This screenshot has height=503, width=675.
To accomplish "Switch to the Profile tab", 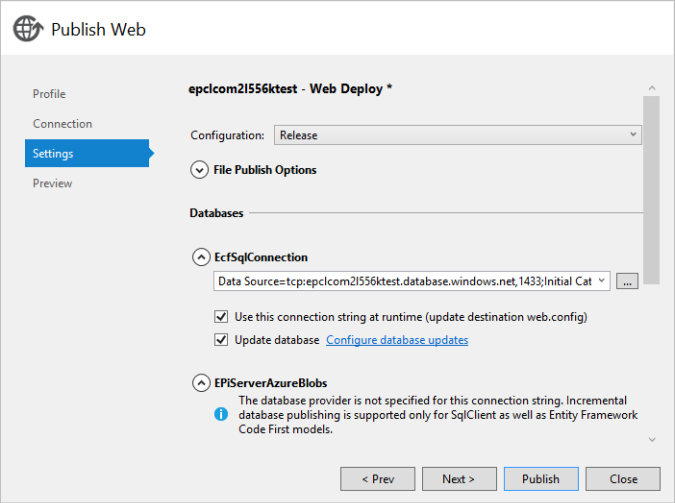I will point(49,94).
